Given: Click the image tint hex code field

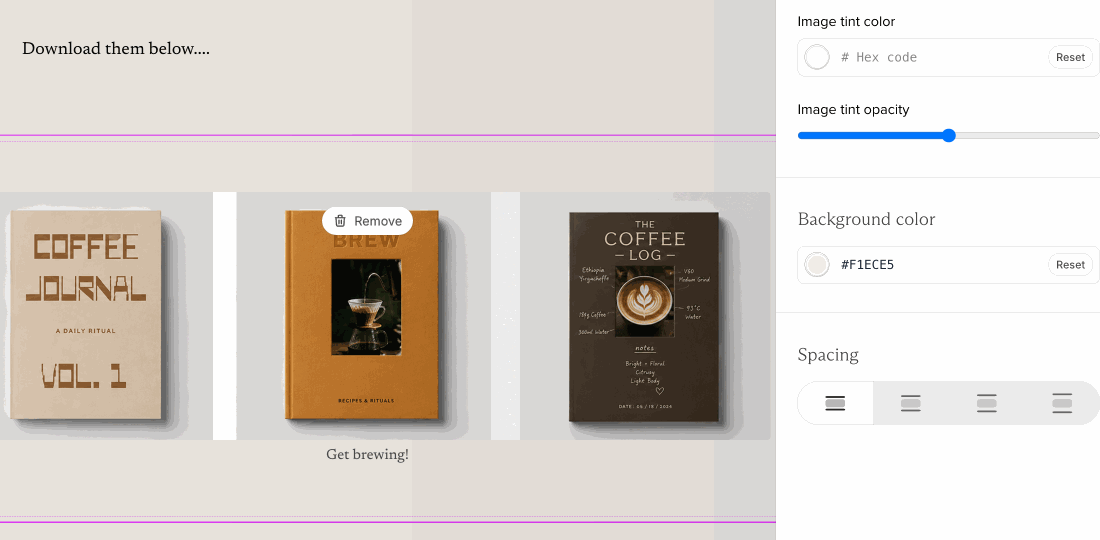Looking at the screenshot, I should pyautogui.click(x=940, y=58).
